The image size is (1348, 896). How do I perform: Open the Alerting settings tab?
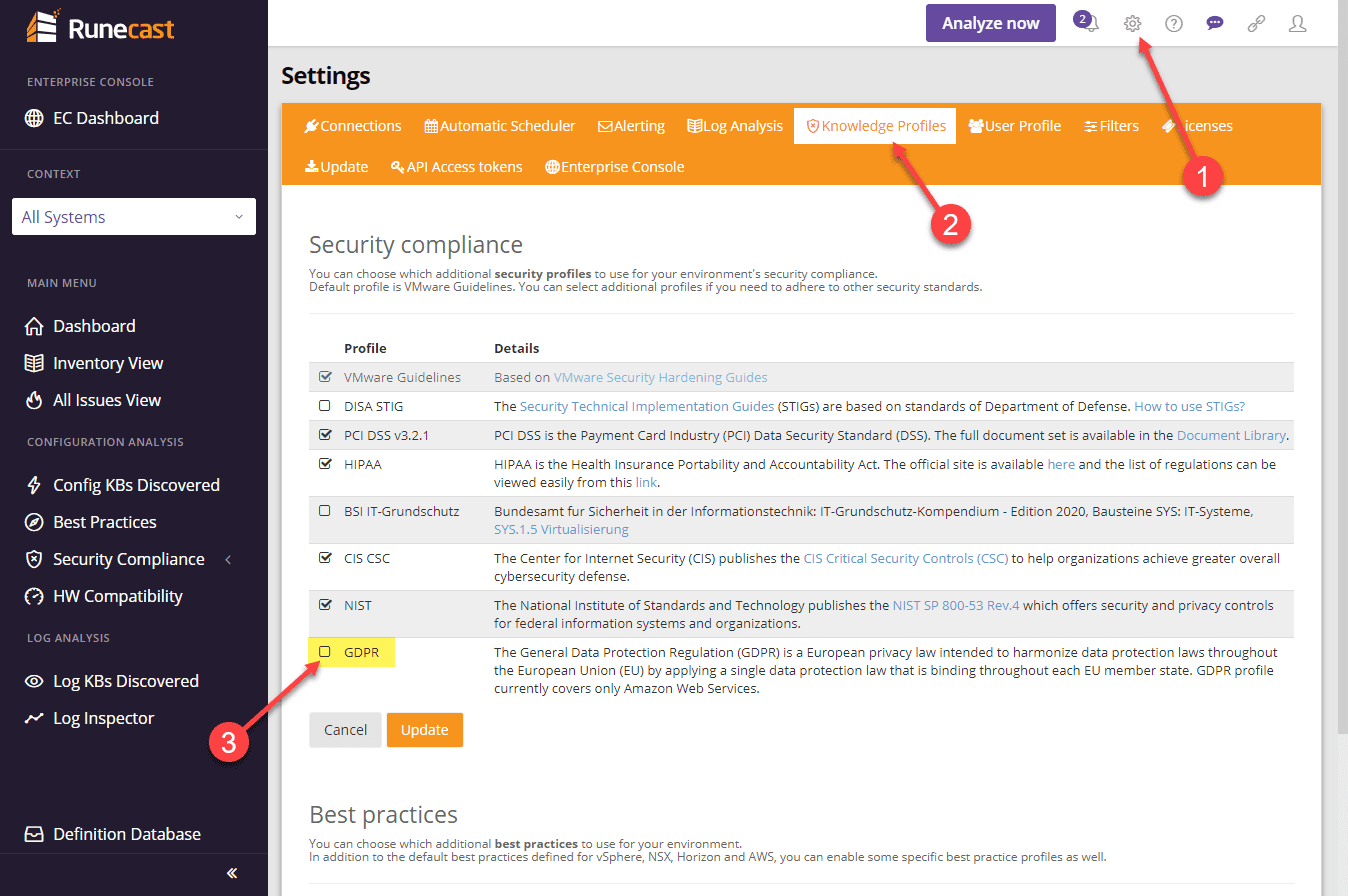(x=631, y=125)
